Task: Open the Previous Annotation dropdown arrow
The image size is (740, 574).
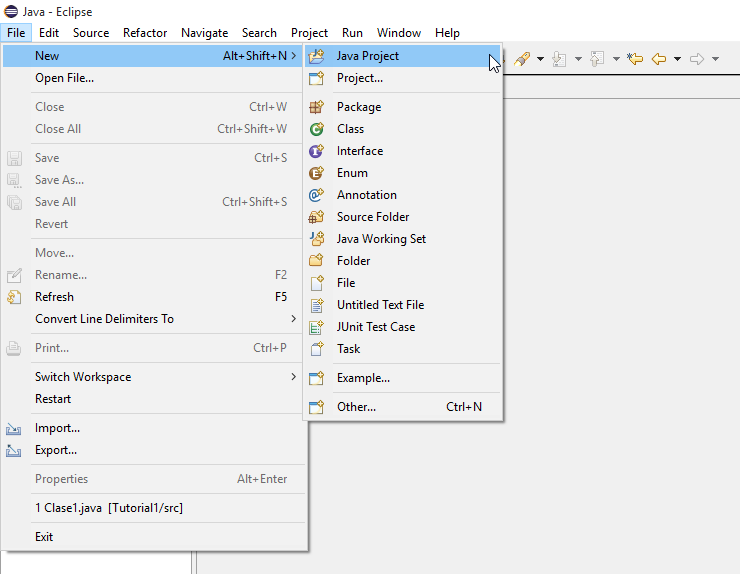Action: (x=616, y=59)
